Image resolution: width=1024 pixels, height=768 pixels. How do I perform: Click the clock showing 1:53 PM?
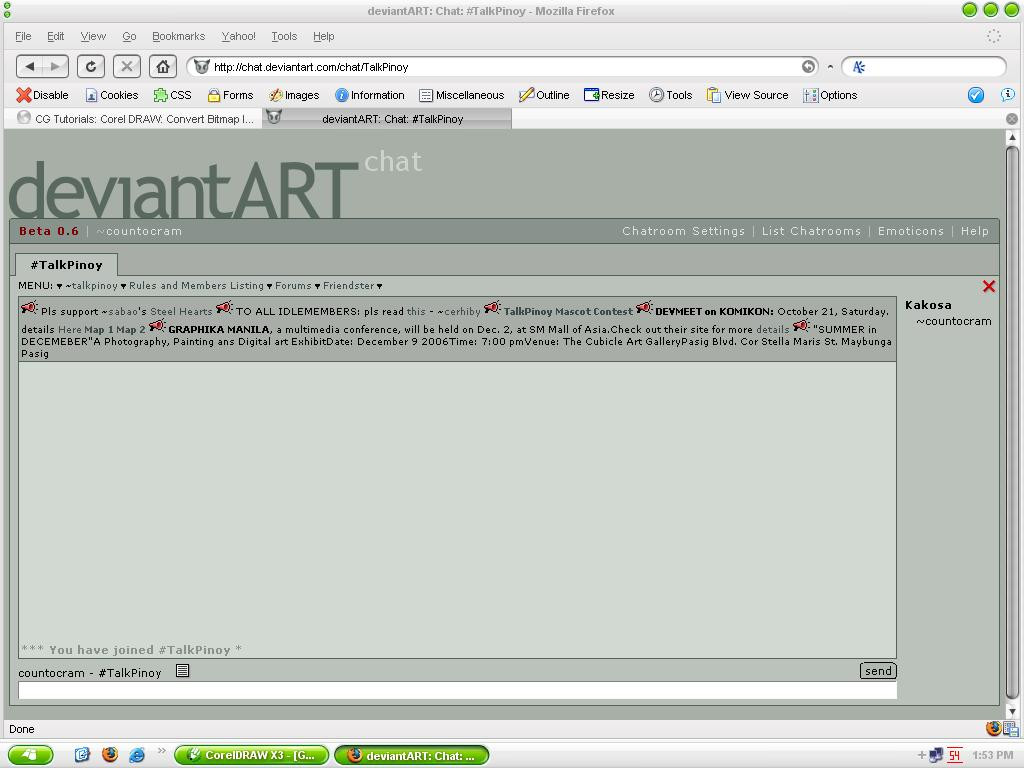click(993, 756)
